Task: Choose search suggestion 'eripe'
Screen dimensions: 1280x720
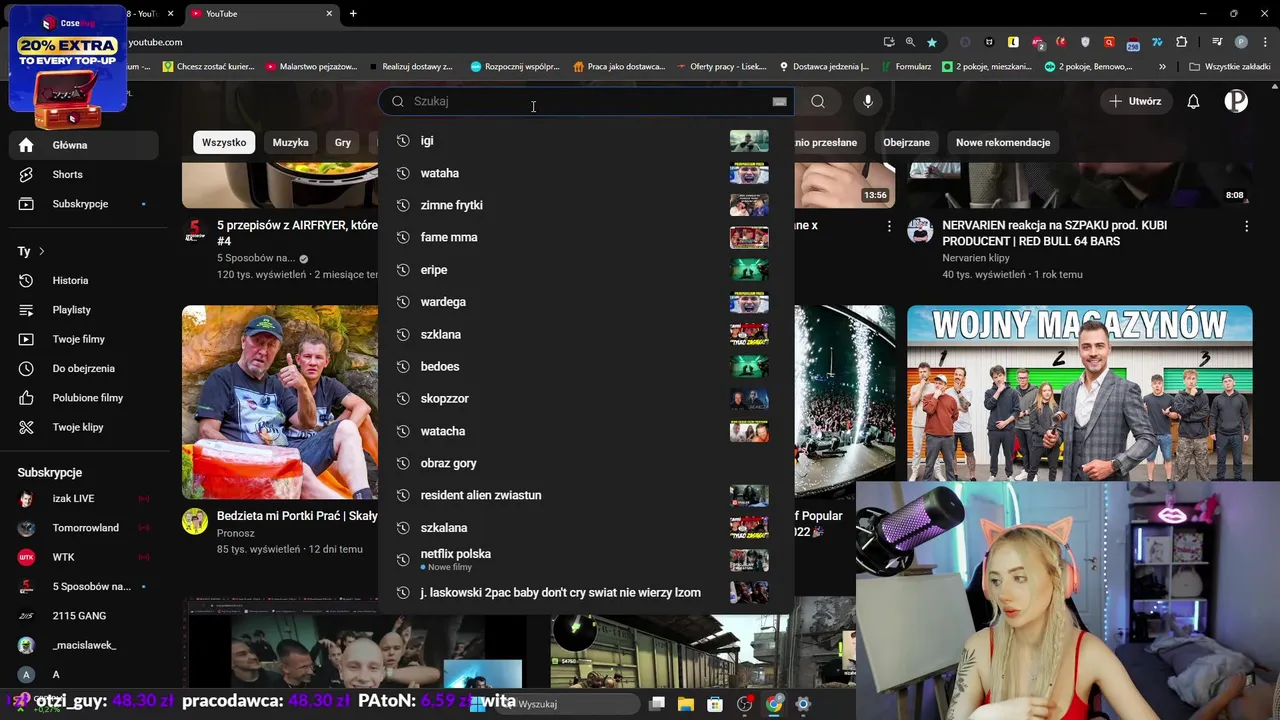Action: tap(586, 270)
